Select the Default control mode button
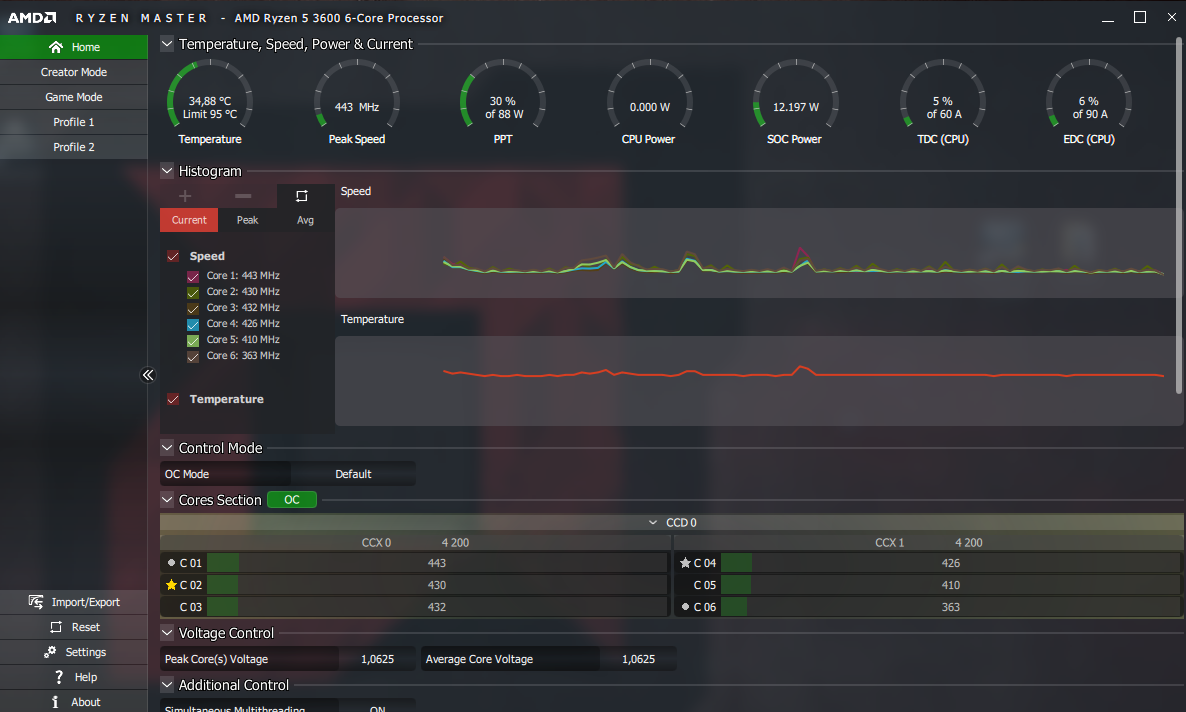This screenshot has width=1186, height=712. point(353,474)
